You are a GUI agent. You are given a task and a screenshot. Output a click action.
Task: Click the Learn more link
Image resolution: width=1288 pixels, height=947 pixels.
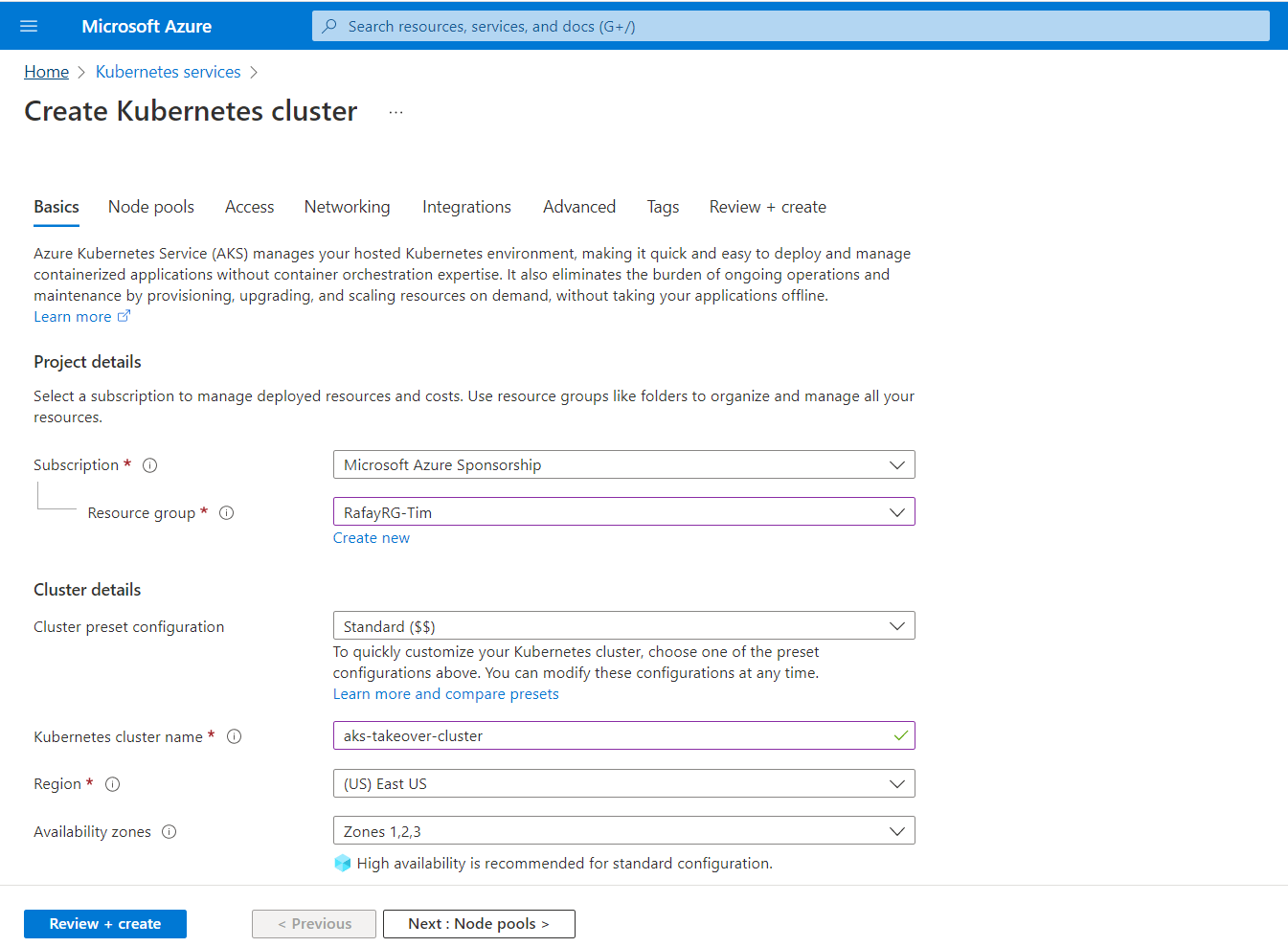pos(73,317)
